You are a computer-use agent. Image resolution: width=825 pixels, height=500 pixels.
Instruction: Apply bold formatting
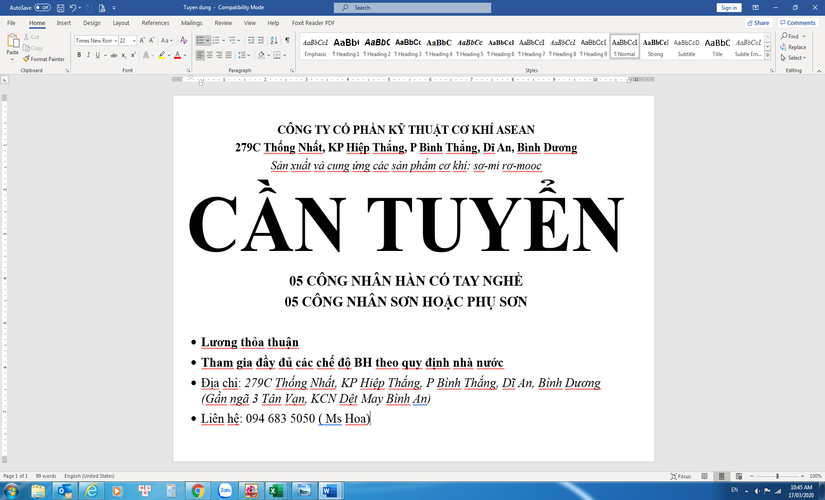[79, 55]
